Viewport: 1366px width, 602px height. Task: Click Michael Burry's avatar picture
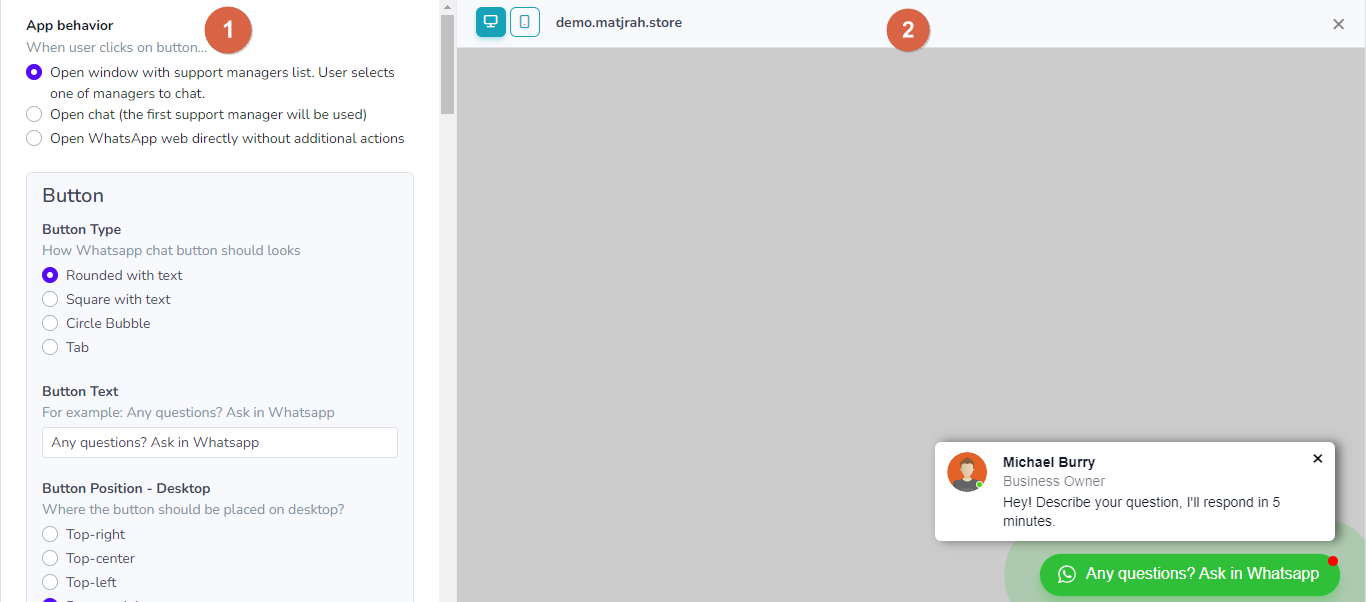click(967, 472)
